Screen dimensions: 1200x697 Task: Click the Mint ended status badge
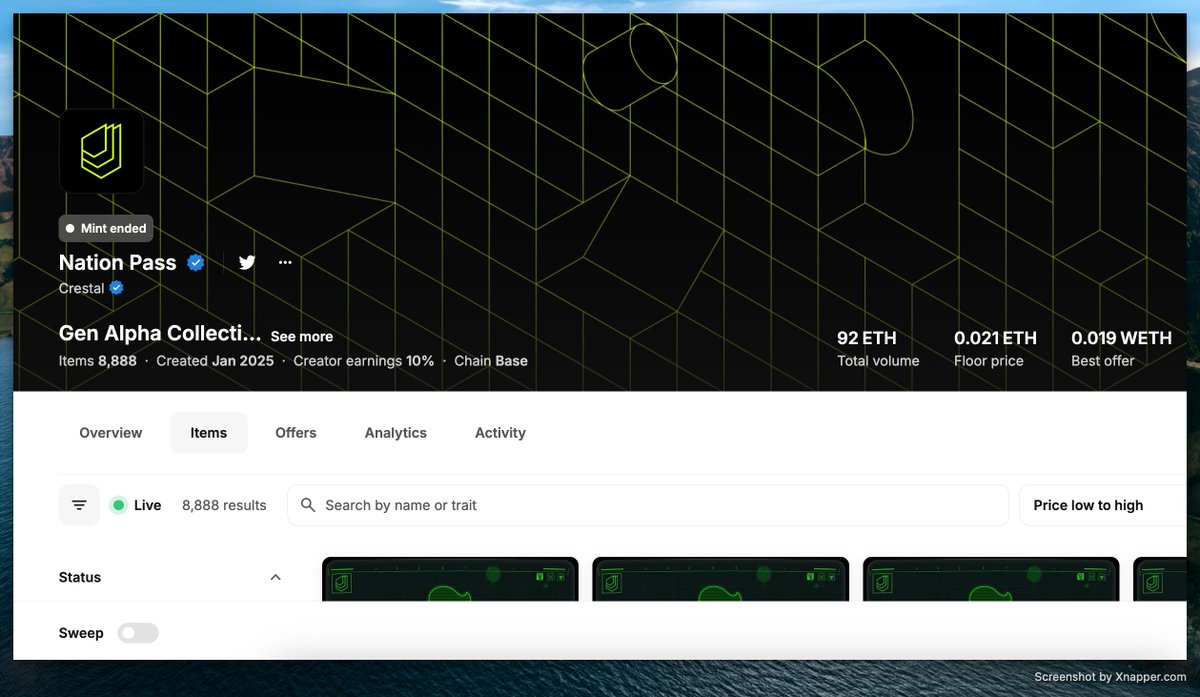(x=106, y=228)
